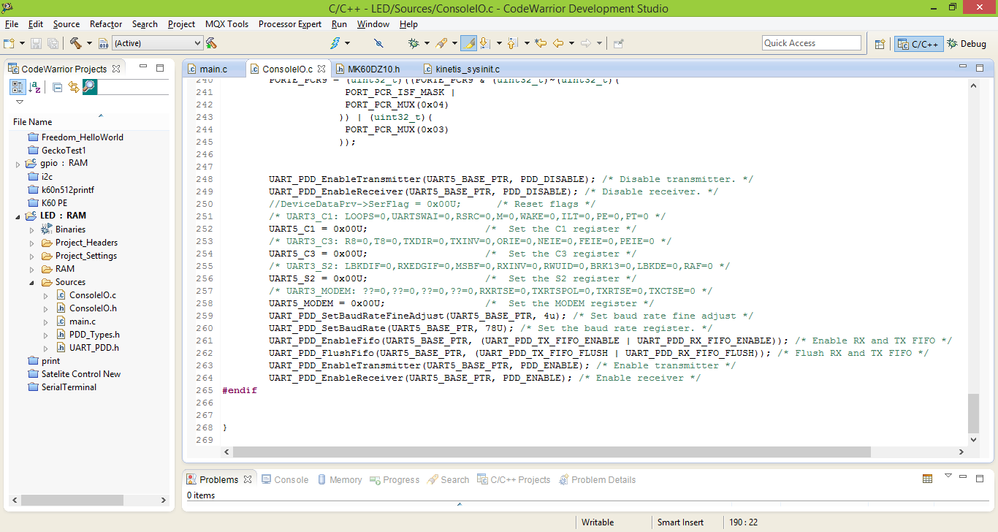Switch to the Console view tab

pos(285,480)
